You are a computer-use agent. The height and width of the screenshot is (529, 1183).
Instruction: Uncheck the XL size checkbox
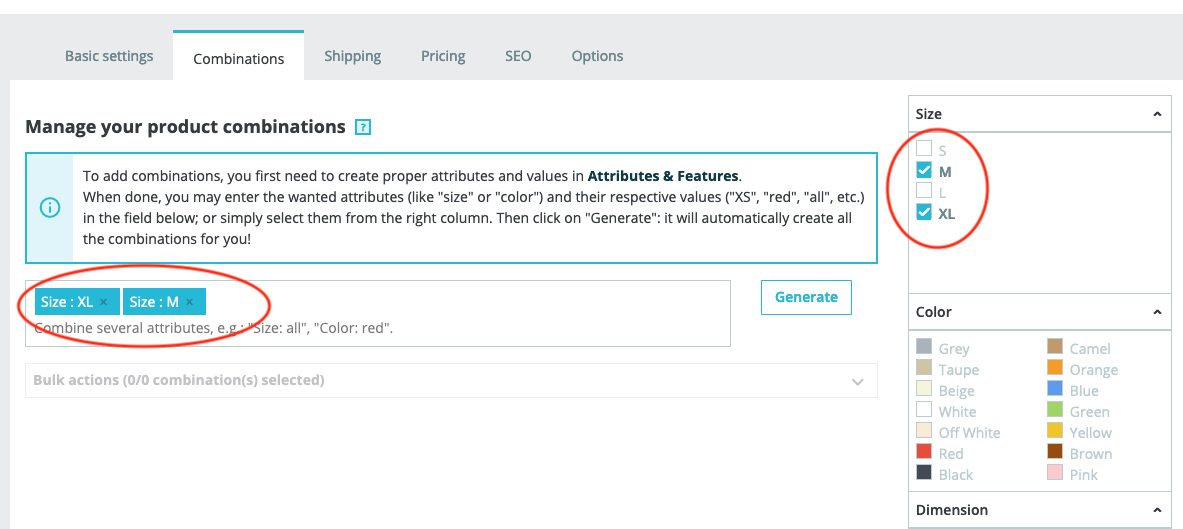[924, 212]
